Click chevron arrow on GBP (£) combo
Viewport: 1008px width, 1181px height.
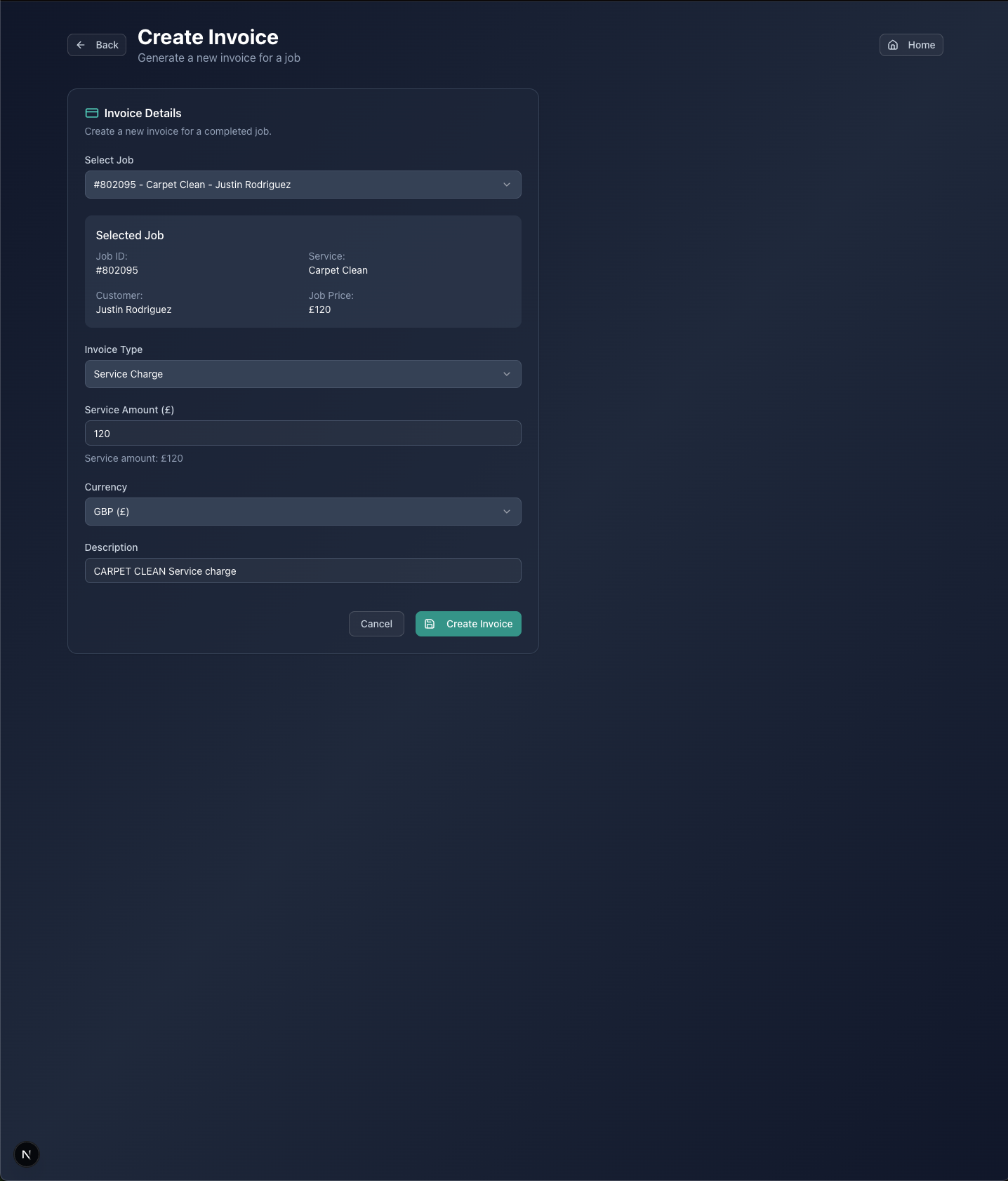(x=507, y=512)
